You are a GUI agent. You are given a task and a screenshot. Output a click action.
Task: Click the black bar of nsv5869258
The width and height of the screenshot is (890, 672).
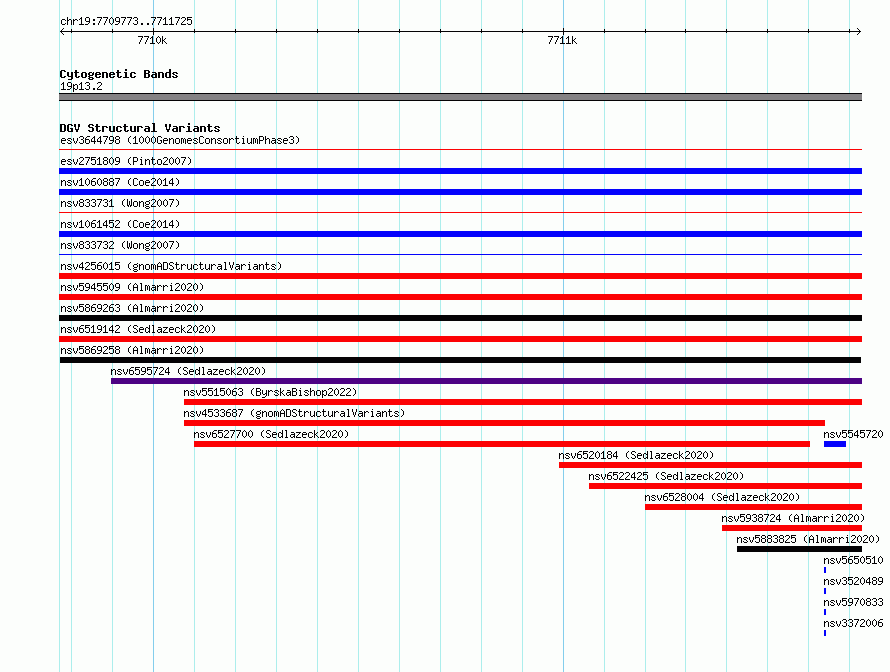click(x=460, y=360)
